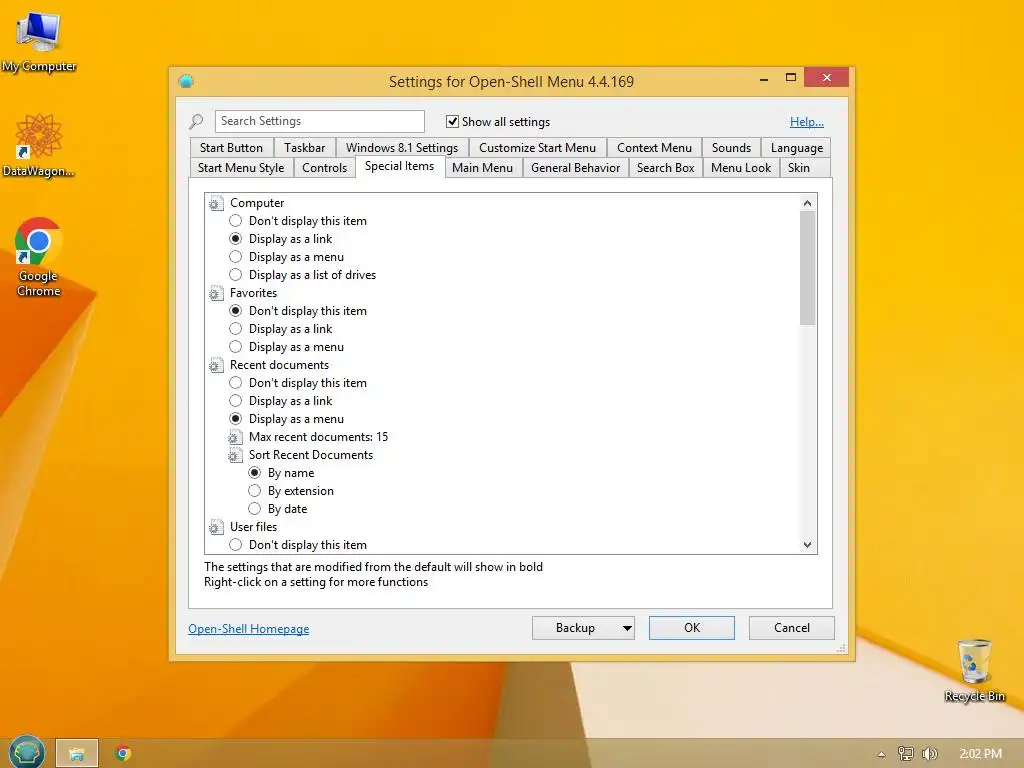This screenshot has height=768, width=1024.
Task: Select Computer: Display as a menu
Action: coord(236,257)
